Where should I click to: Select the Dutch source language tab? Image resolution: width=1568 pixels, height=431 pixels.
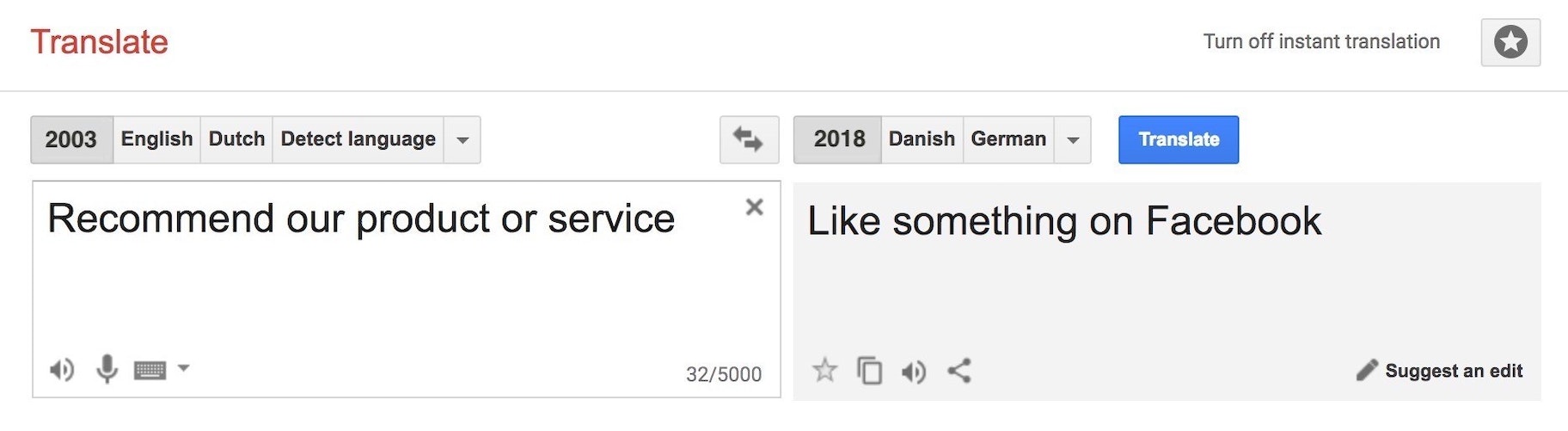[236, 139]
